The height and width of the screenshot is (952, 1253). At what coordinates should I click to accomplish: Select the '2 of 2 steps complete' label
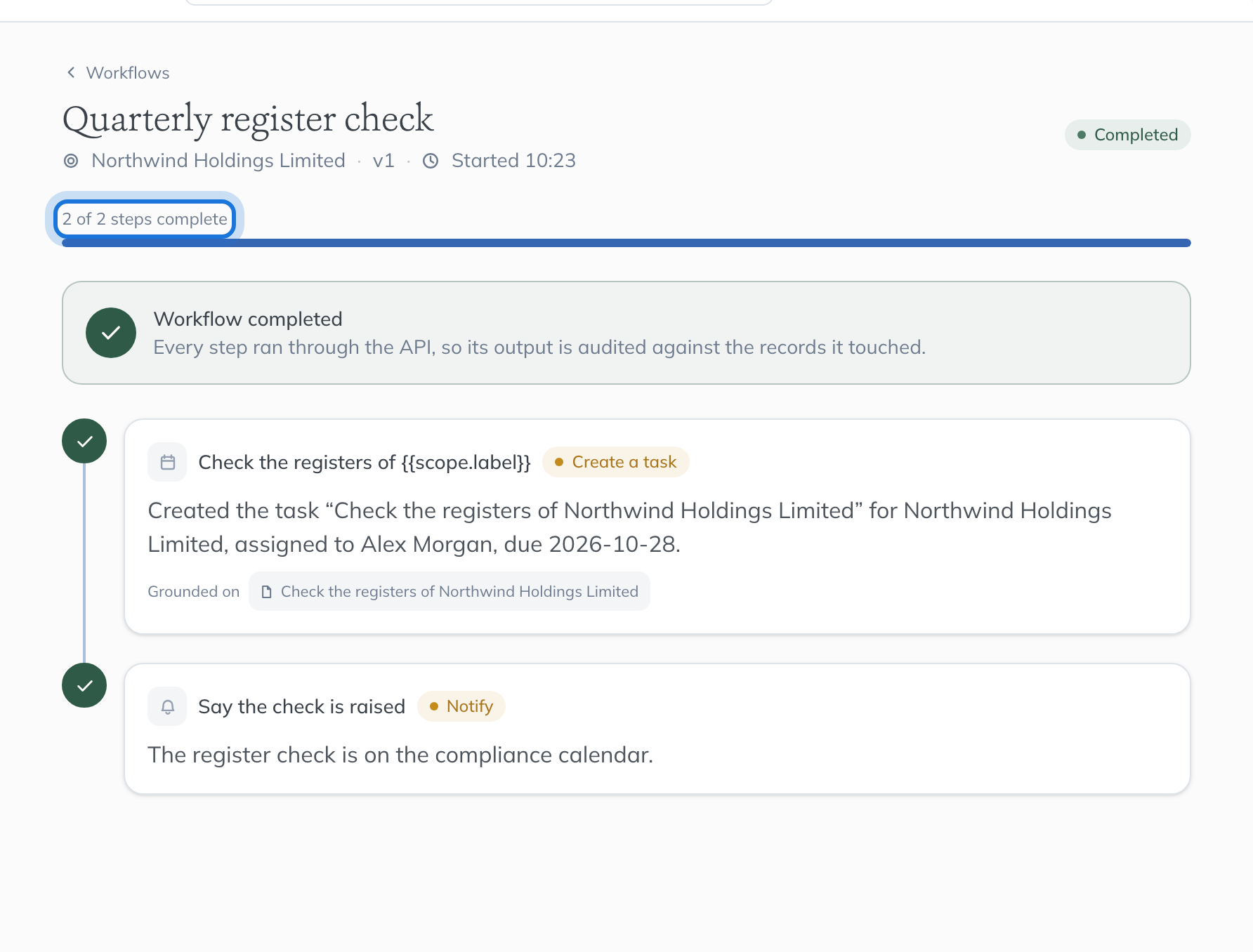[x=145, y=219]
